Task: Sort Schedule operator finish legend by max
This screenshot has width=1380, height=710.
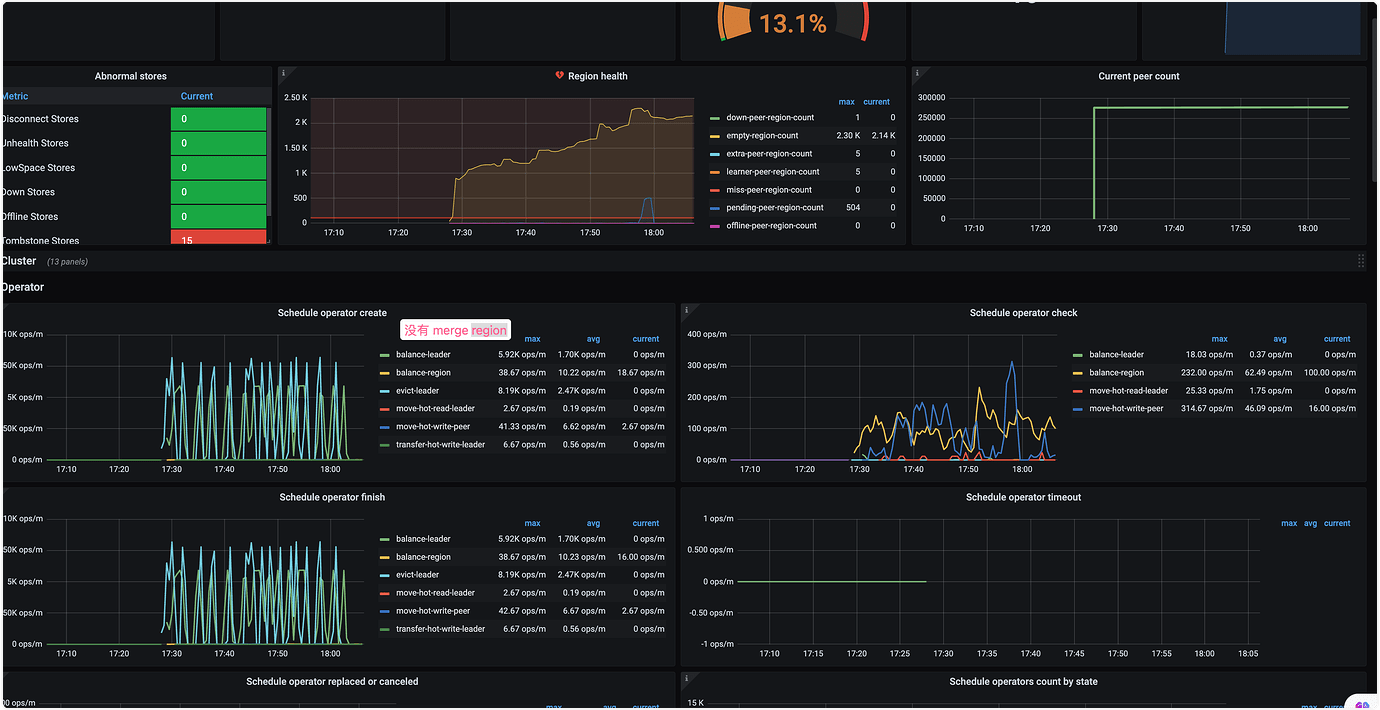Action: [533, 523]
